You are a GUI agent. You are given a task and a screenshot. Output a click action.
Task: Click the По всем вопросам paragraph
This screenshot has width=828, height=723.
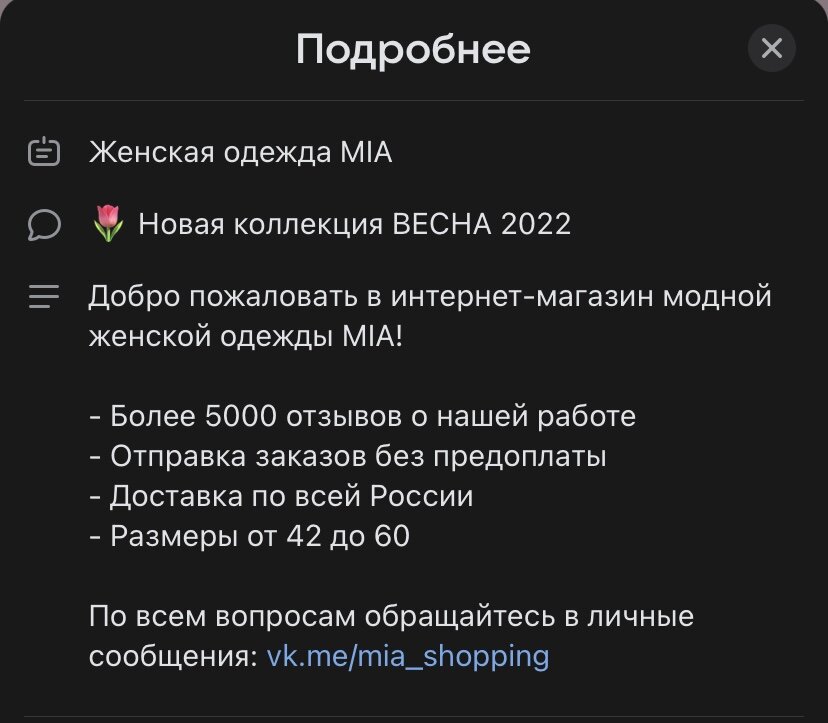(x=390, y=618)
